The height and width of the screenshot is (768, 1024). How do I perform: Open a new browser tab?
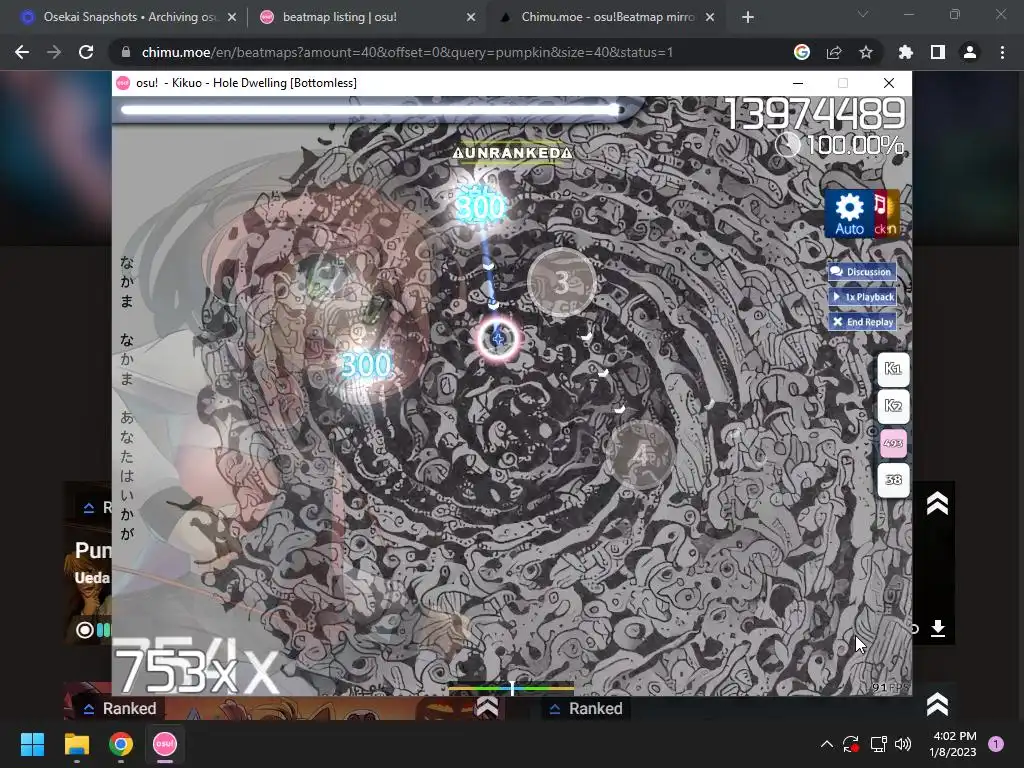pos(748,18)
